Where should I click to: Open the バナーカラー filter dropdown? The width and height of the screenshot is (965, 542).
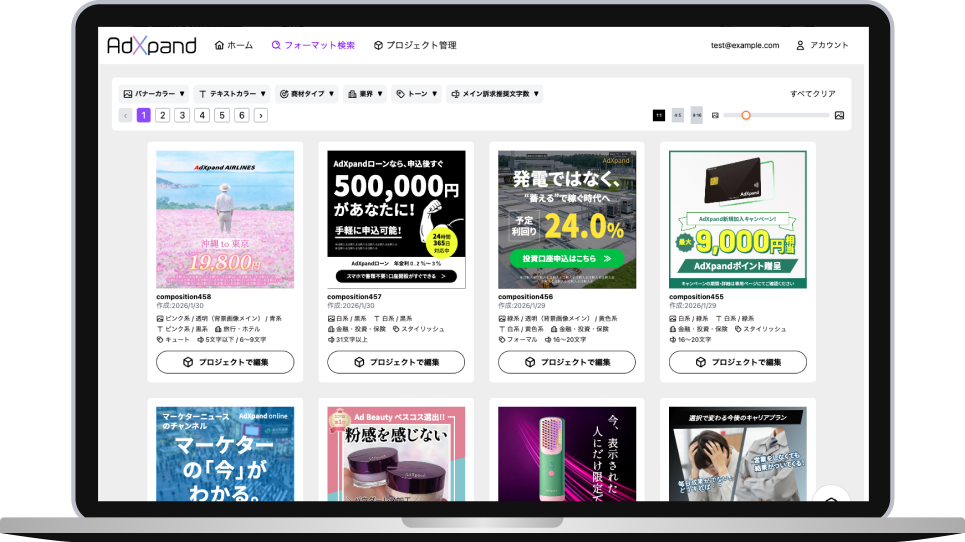point(153,94)
